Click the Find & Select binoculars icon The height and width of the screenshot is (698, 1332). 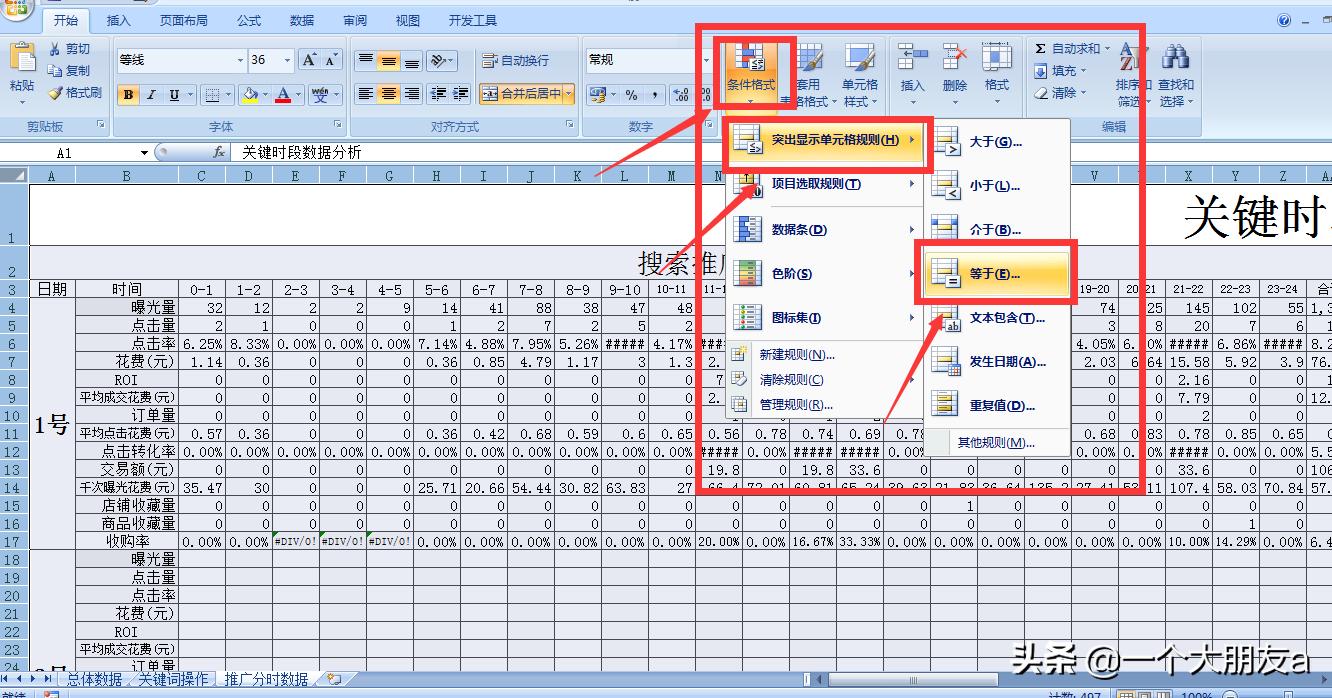tap(1175, 60)
